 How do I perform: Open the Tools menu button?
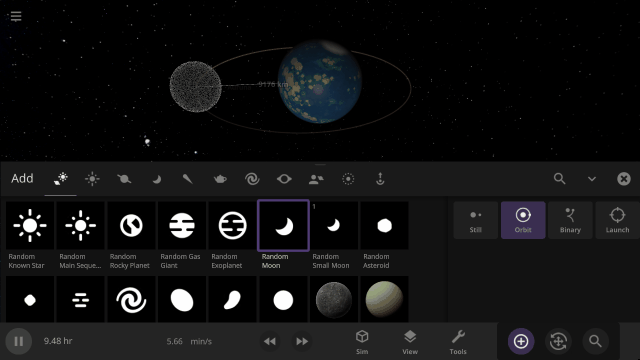[x=458, y=342]
